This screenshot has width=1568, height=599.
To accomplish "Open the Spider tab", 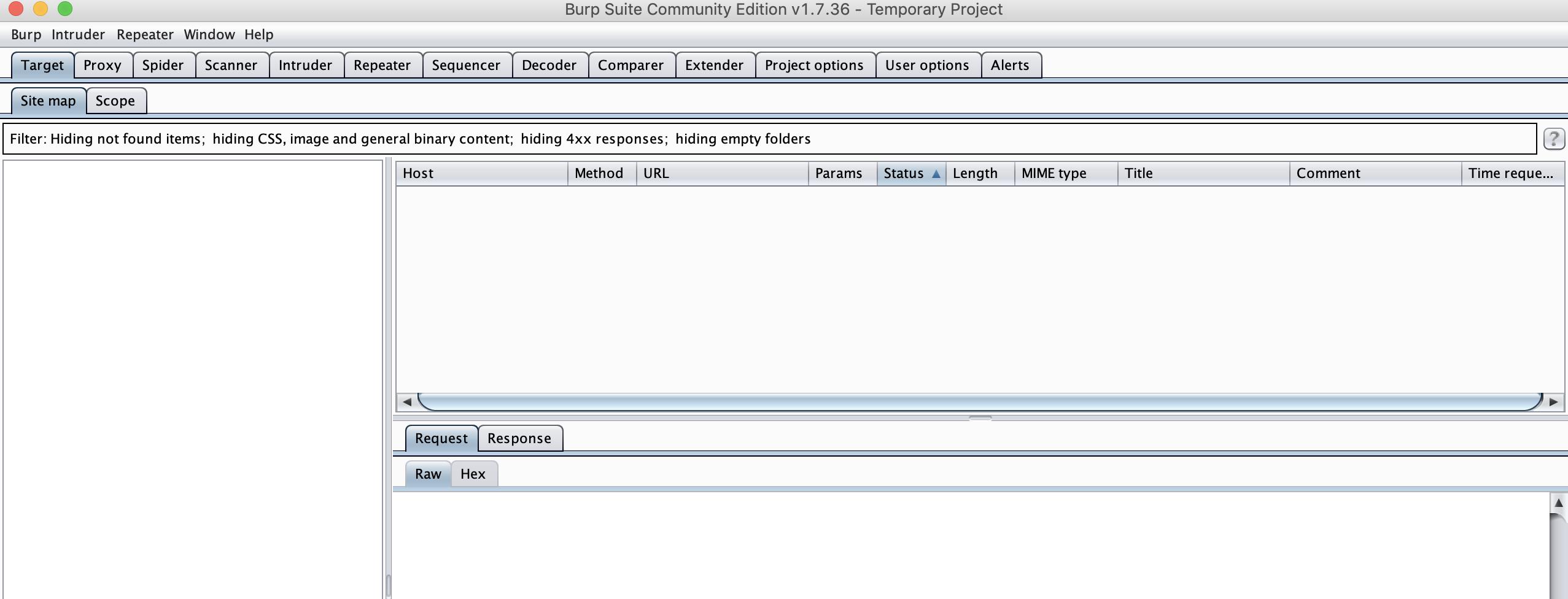I will pyautogui.click(x=163, y=65).
